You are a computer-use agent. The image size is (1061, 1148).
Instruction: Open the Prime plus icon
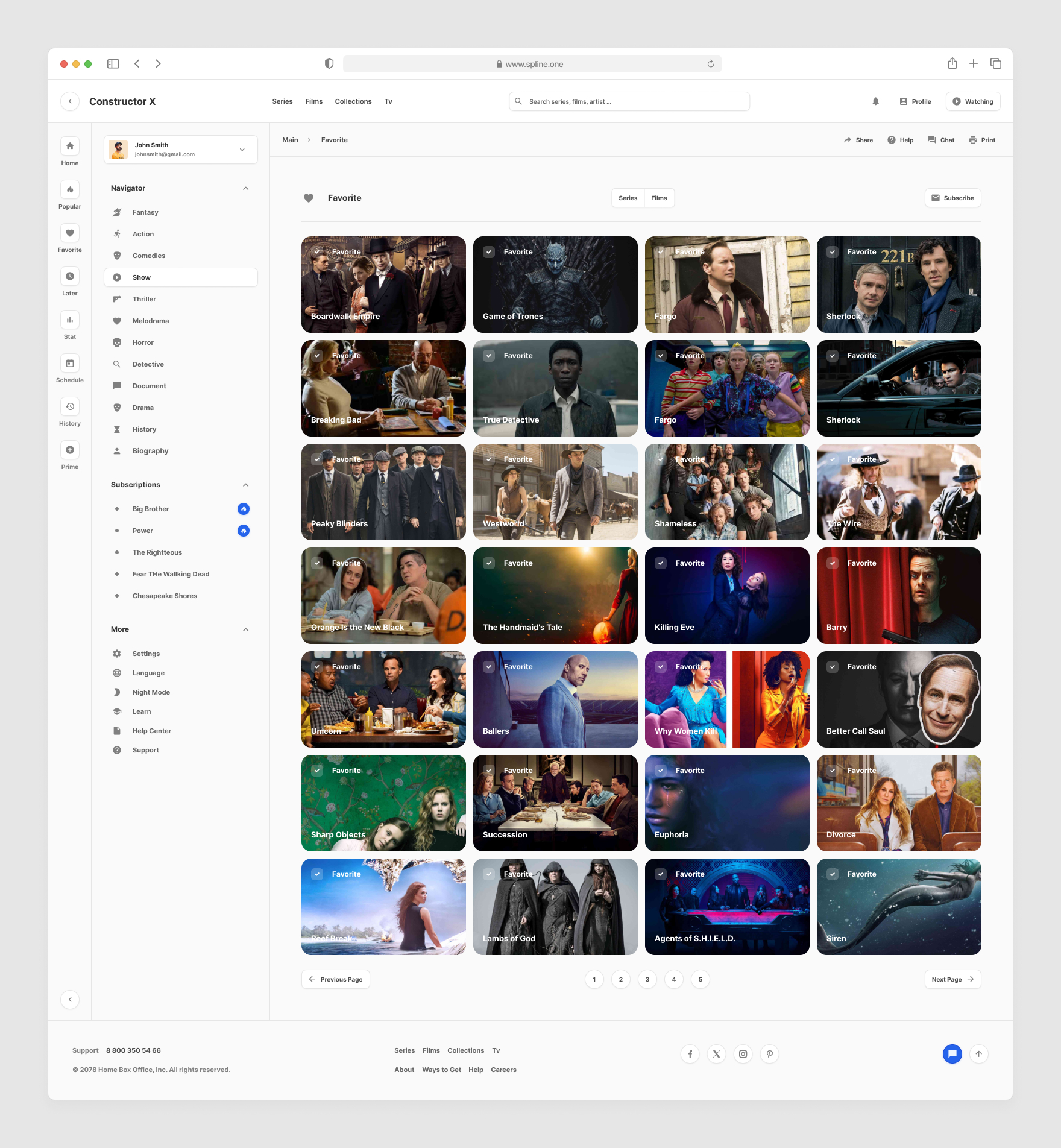70,450
